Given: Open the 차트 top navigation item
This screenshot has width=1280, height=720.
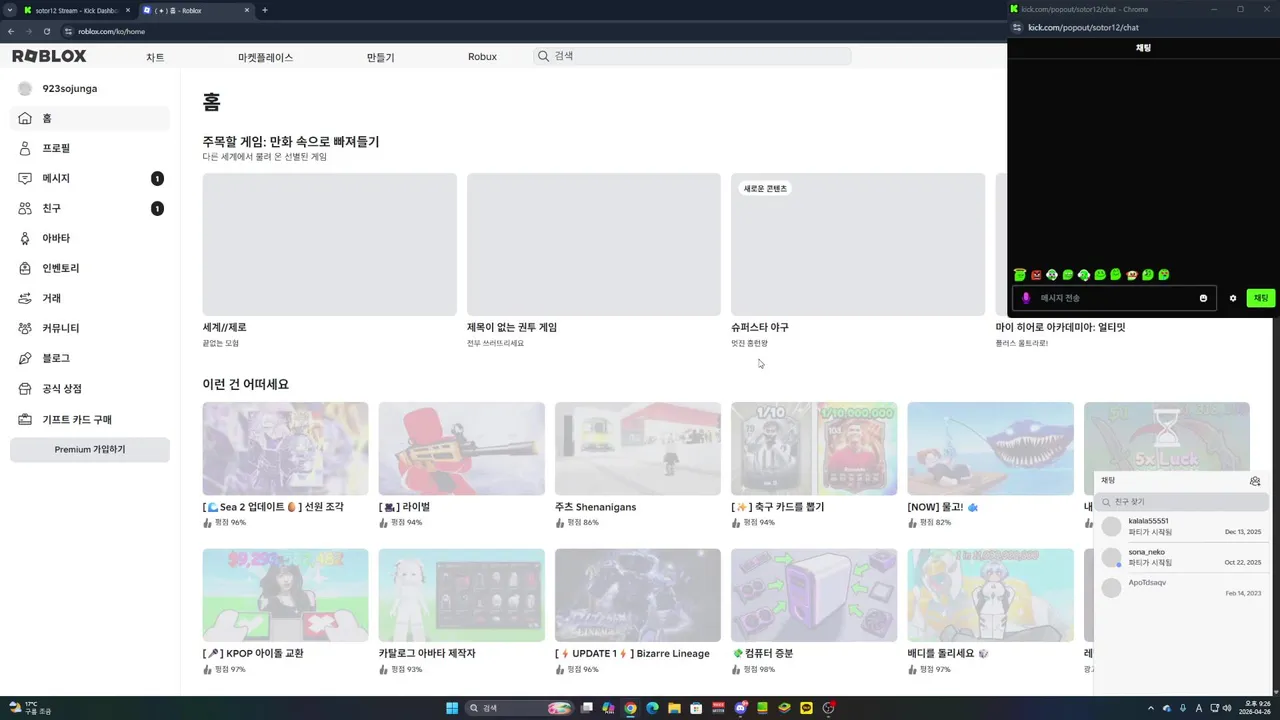Looking at the screenshot, I should click(155, 57).
